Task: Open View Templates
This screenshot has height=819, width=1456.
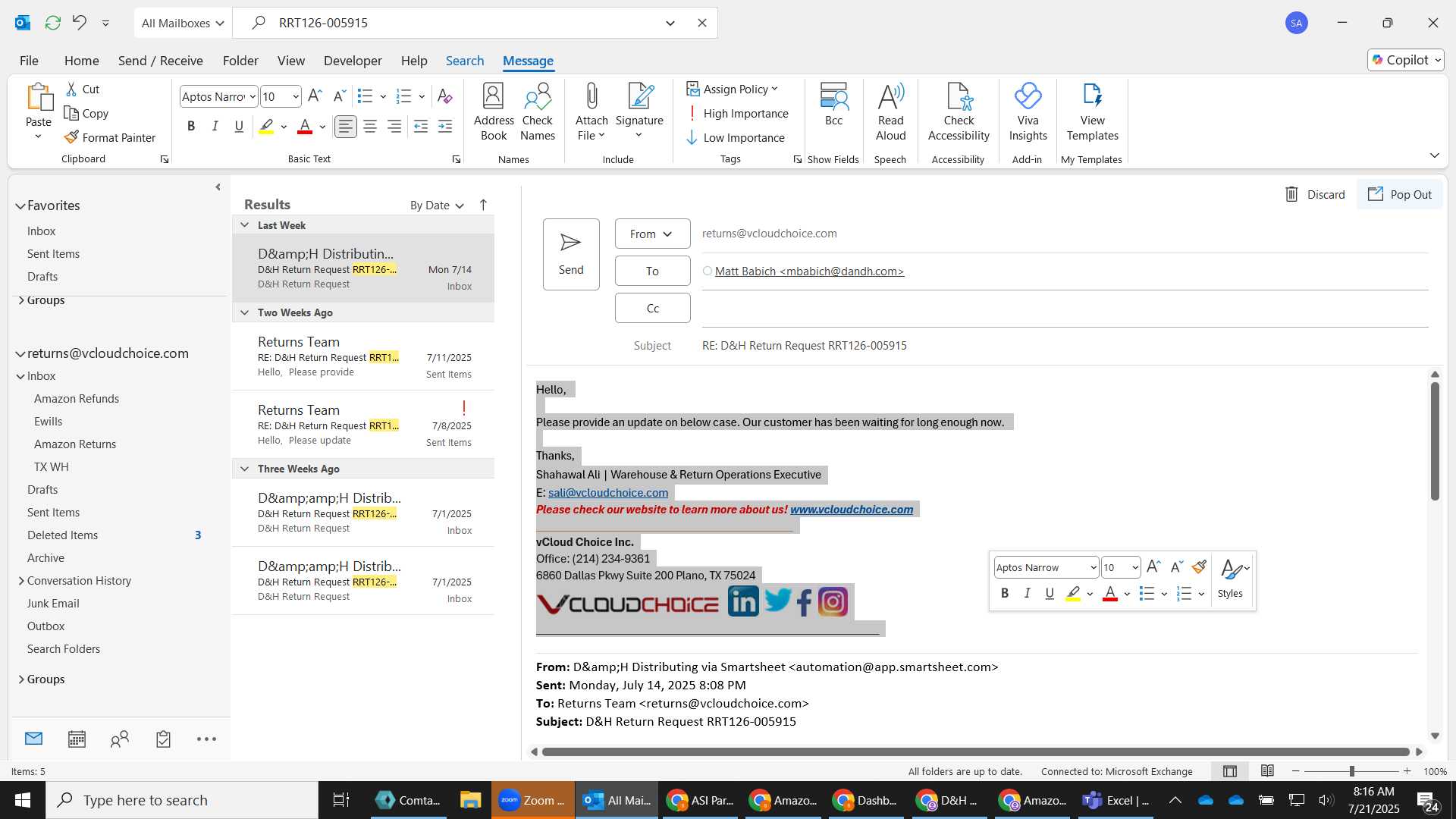Action: coord(1092,112)
